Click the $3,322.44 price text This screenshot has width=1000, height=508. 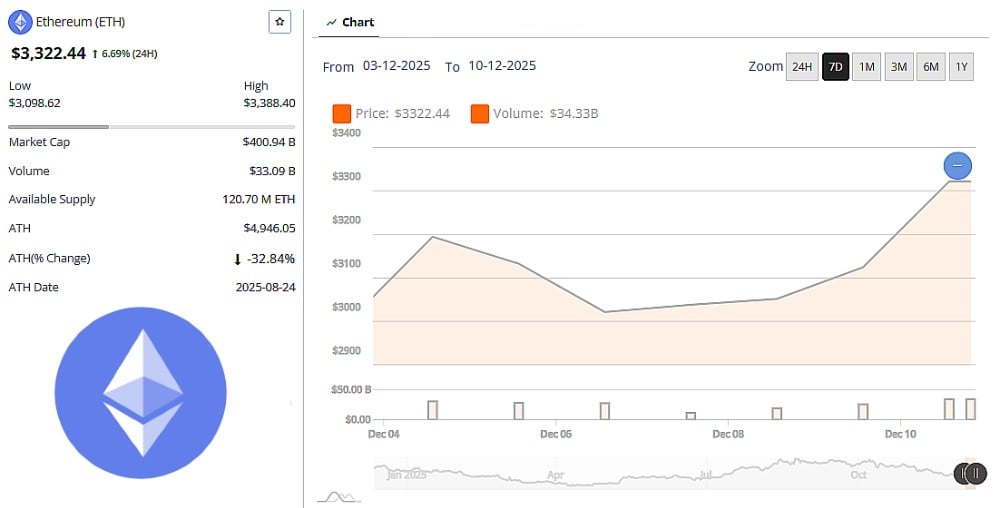coord(48,54)
